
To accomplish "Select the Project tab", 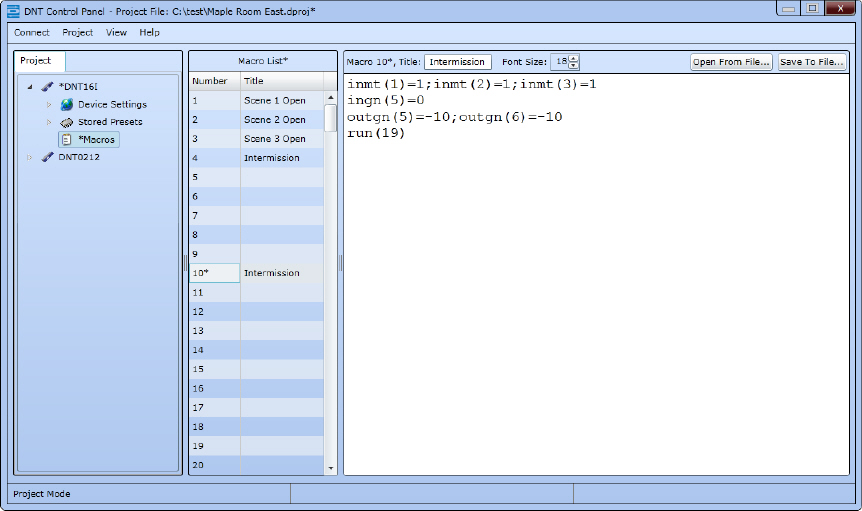I will (39, 60).
